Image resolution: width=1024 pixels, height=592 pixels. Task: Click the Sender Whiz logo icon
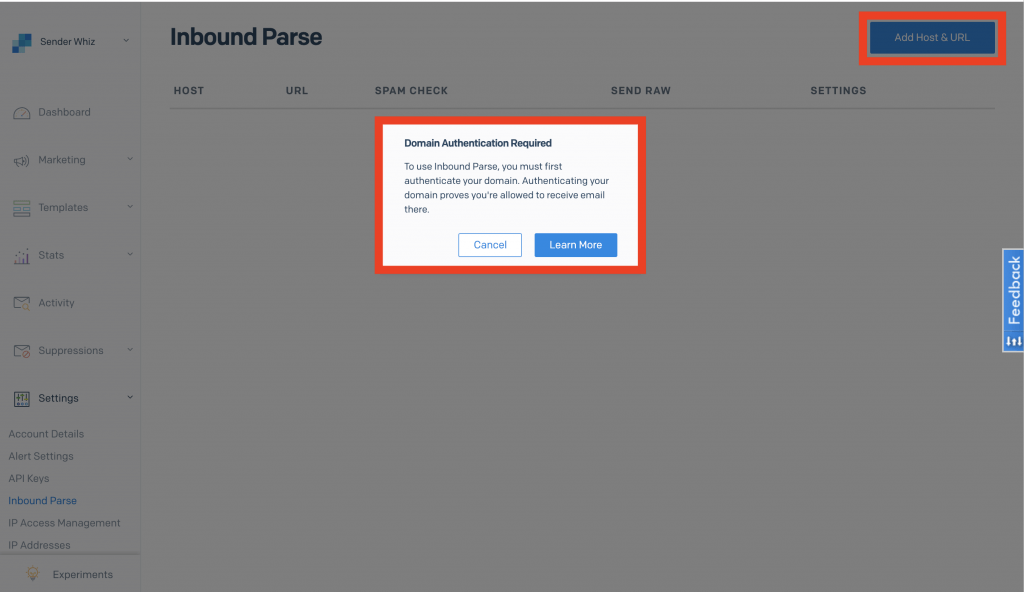pos(22,42)
